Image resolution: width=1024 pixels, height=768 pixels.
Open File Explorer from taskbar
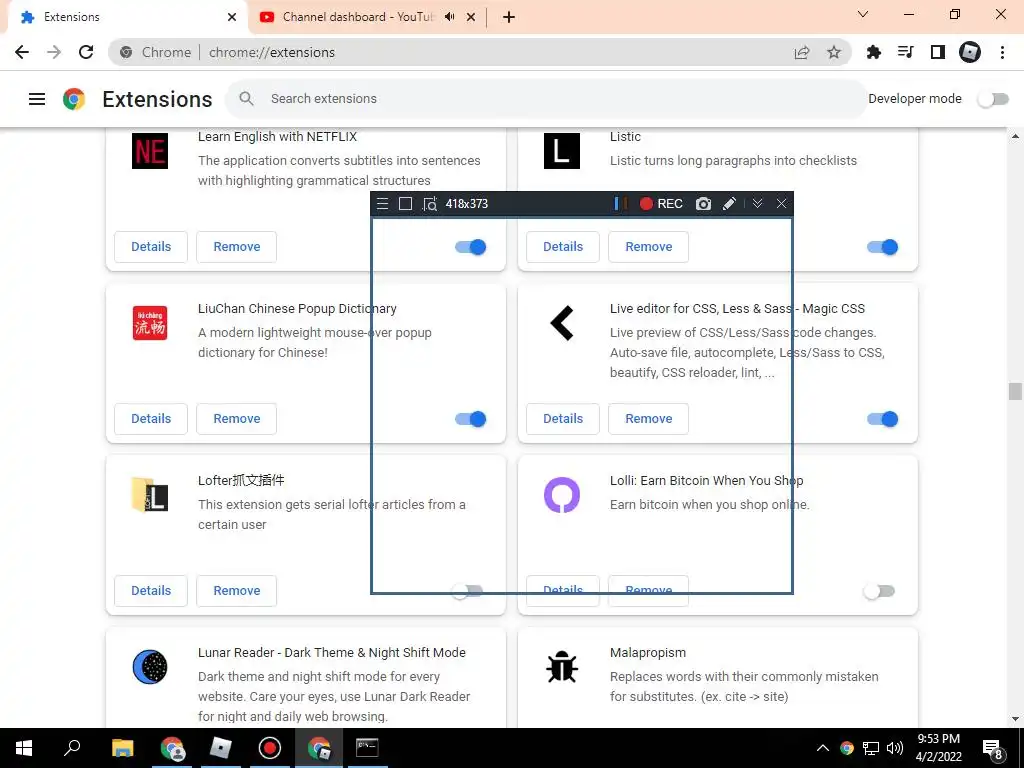coord(122,748)
